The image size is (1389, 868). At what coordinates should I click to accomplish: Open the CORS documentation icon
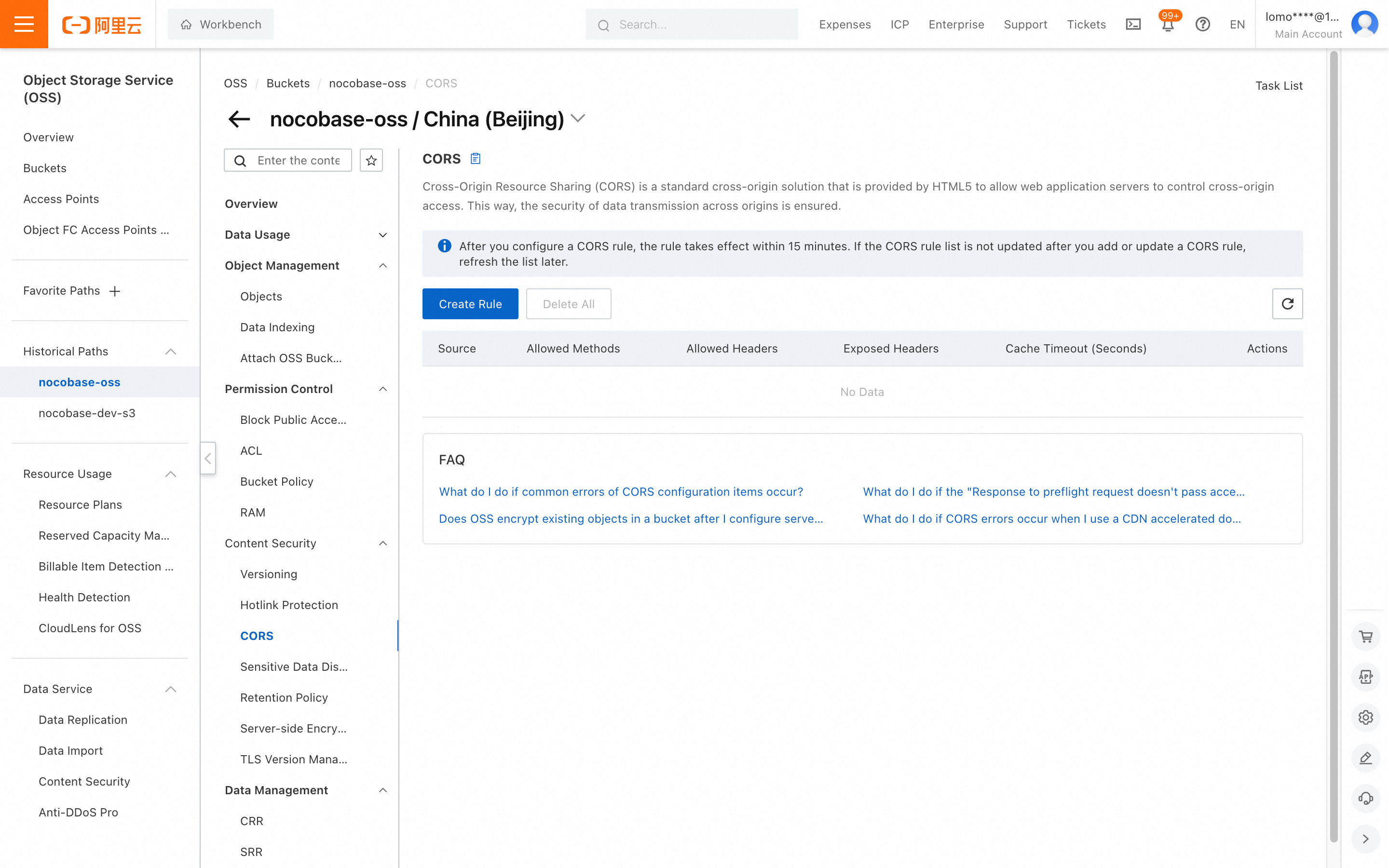[475, 159]
